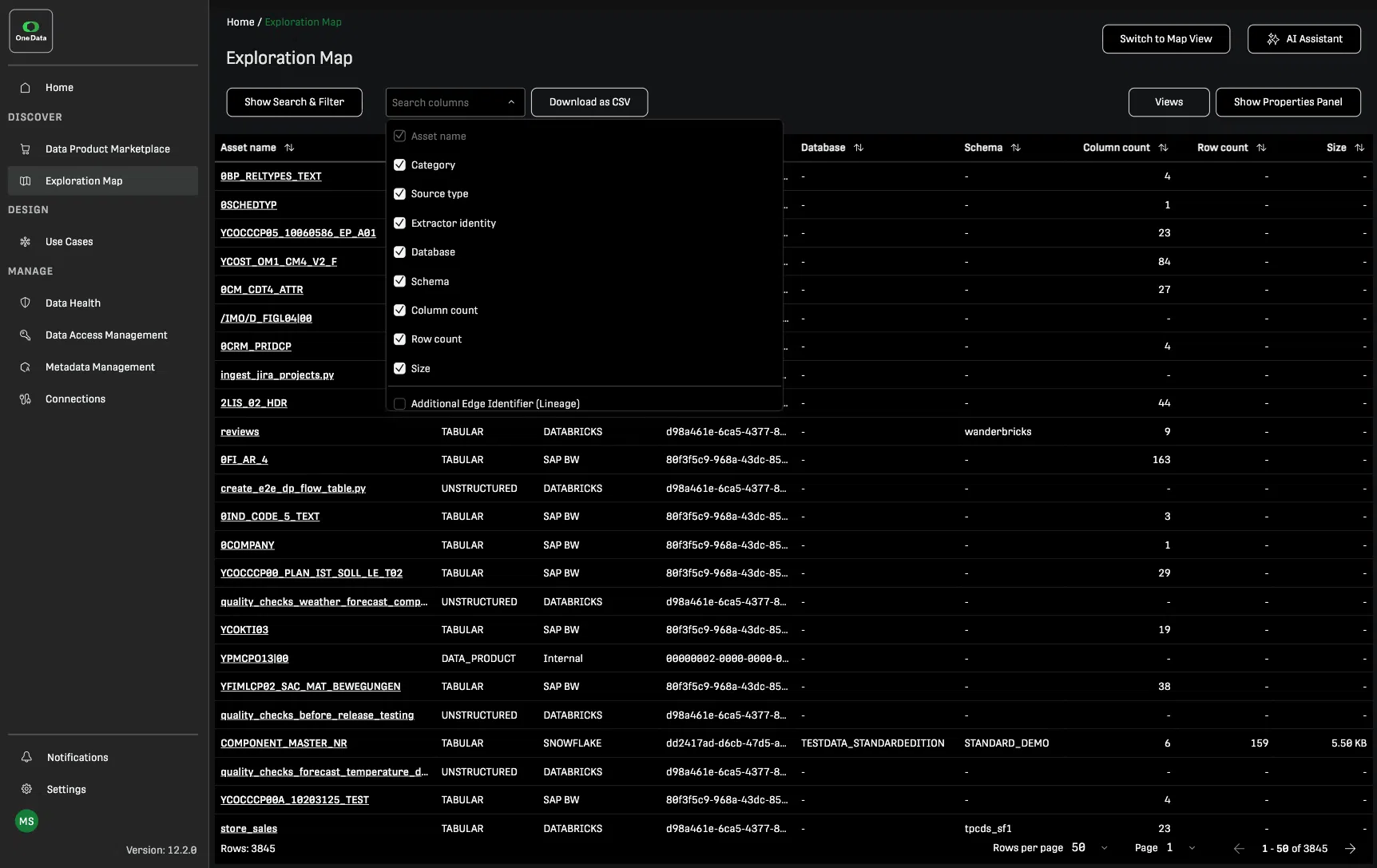Open the MS user avatar
Image resolution: width=1377 pixels, height=868 pixels.
coord(26,821)
